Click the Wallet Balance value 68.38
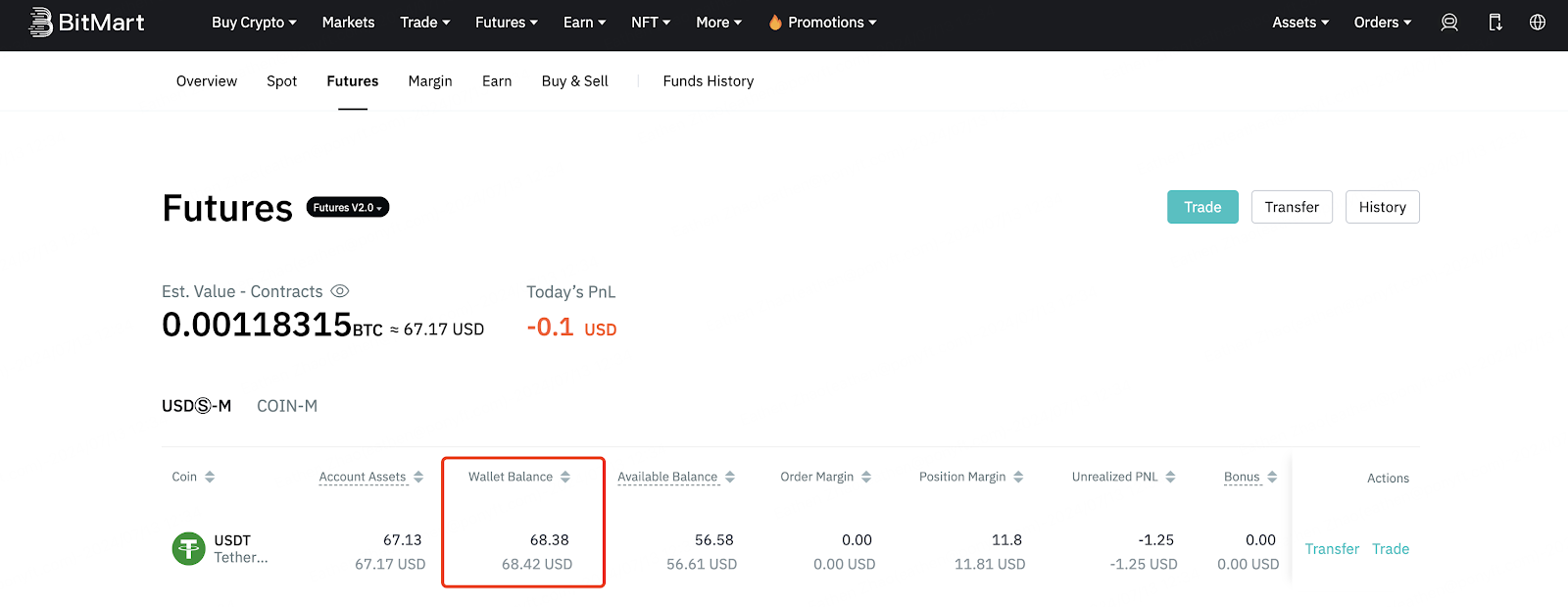The height and width of the screenshot is (607, 1568). [550, 540]
